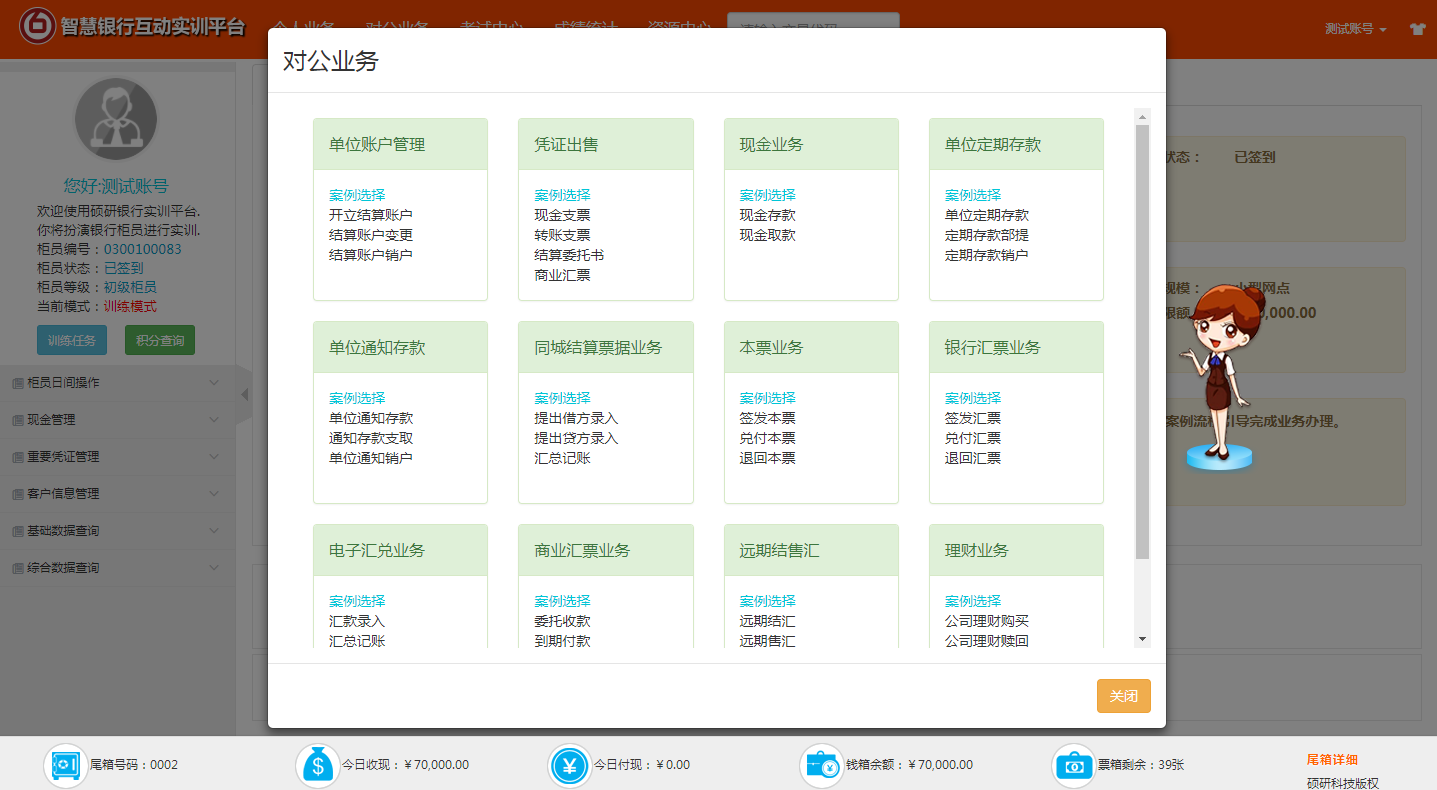The height and width of the screenshot is (790, 1437).
Task: Open the 测试账号 account dropdown
Action: (1355, 29)
